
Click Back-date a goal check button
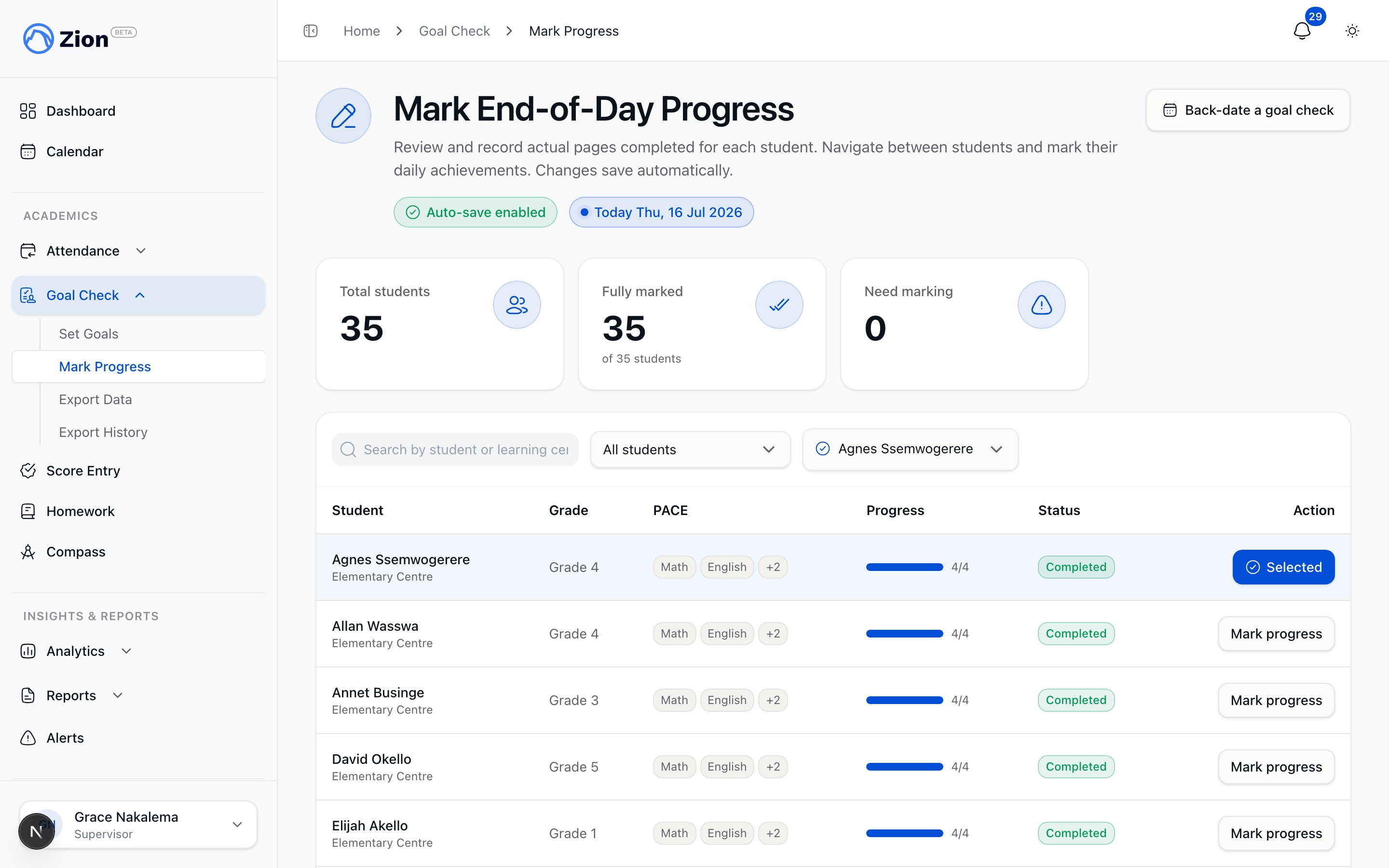point(1248,110)
